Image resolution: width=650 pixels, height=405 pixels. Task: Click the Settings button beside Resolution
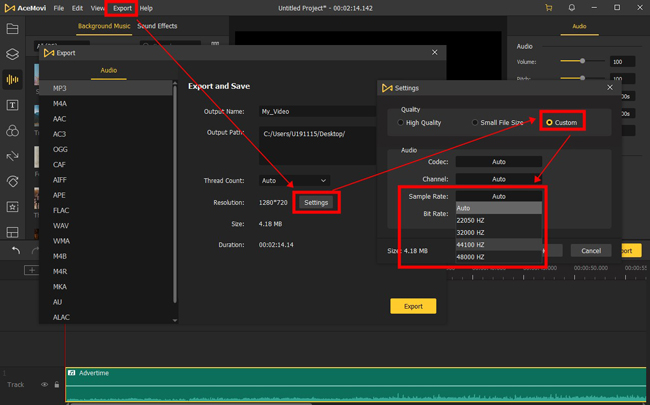pyautogui.click(x=316, y=203)
